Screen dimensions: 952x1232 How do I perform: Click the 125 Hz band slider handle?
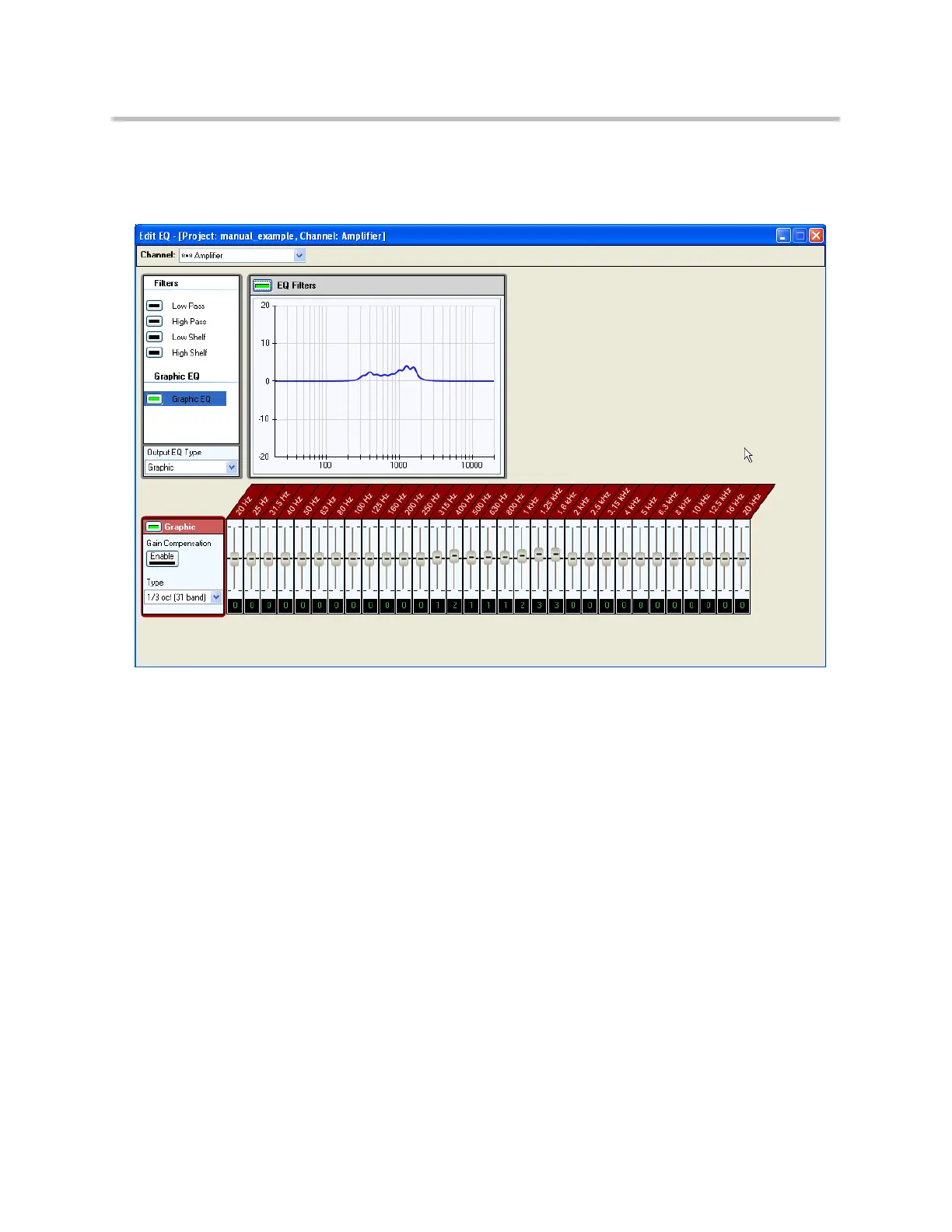[369, 558]
